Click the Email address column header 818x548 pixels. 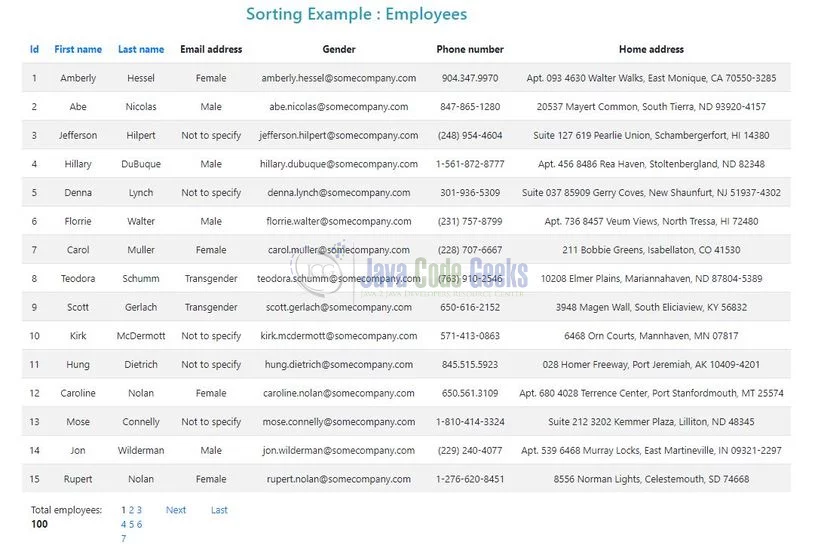point(211,50)
